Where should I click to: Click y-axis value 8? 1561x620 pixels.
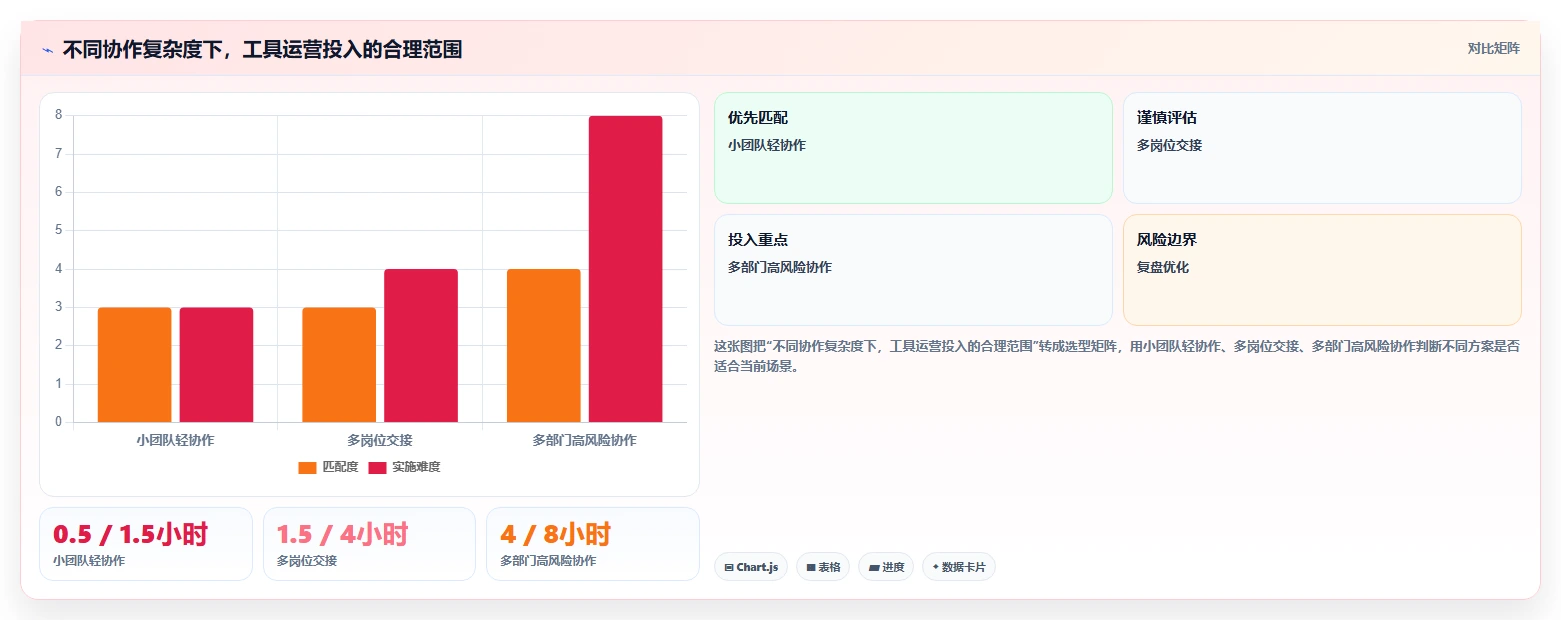tap(59, 115)
